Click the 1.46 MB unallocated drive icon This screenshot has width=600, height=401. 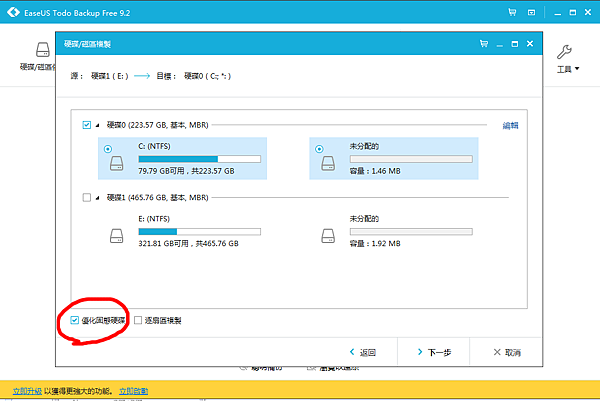click(x=328, y=163)
